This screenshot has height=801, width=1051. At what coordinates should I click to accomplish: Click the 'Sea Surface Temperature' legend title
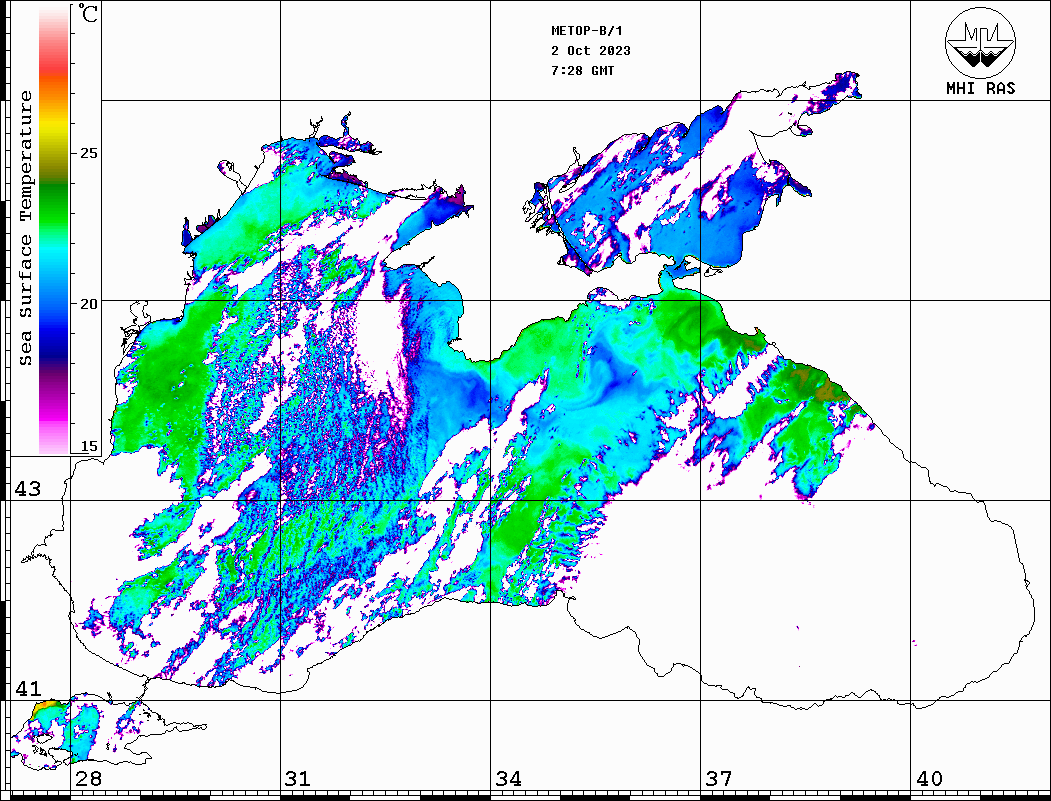tap(25, 229)
